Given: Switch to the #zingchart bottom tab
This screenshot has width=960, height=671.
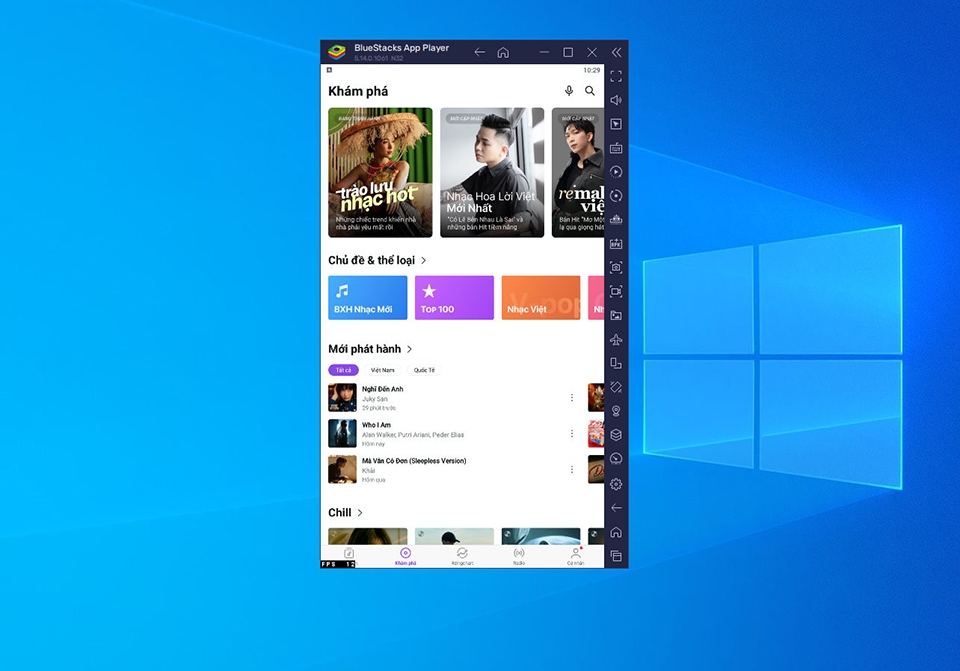Looking at the screenshot, I should [x=462, y=557].
